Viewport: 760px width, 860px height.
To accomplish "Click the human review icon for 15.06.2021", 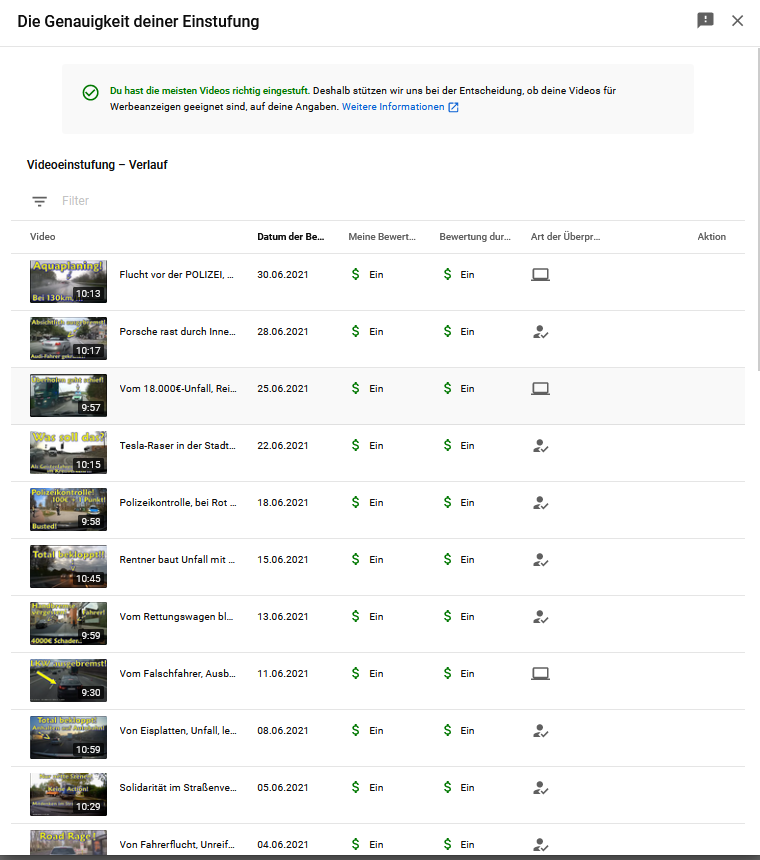I will point(540,560).
